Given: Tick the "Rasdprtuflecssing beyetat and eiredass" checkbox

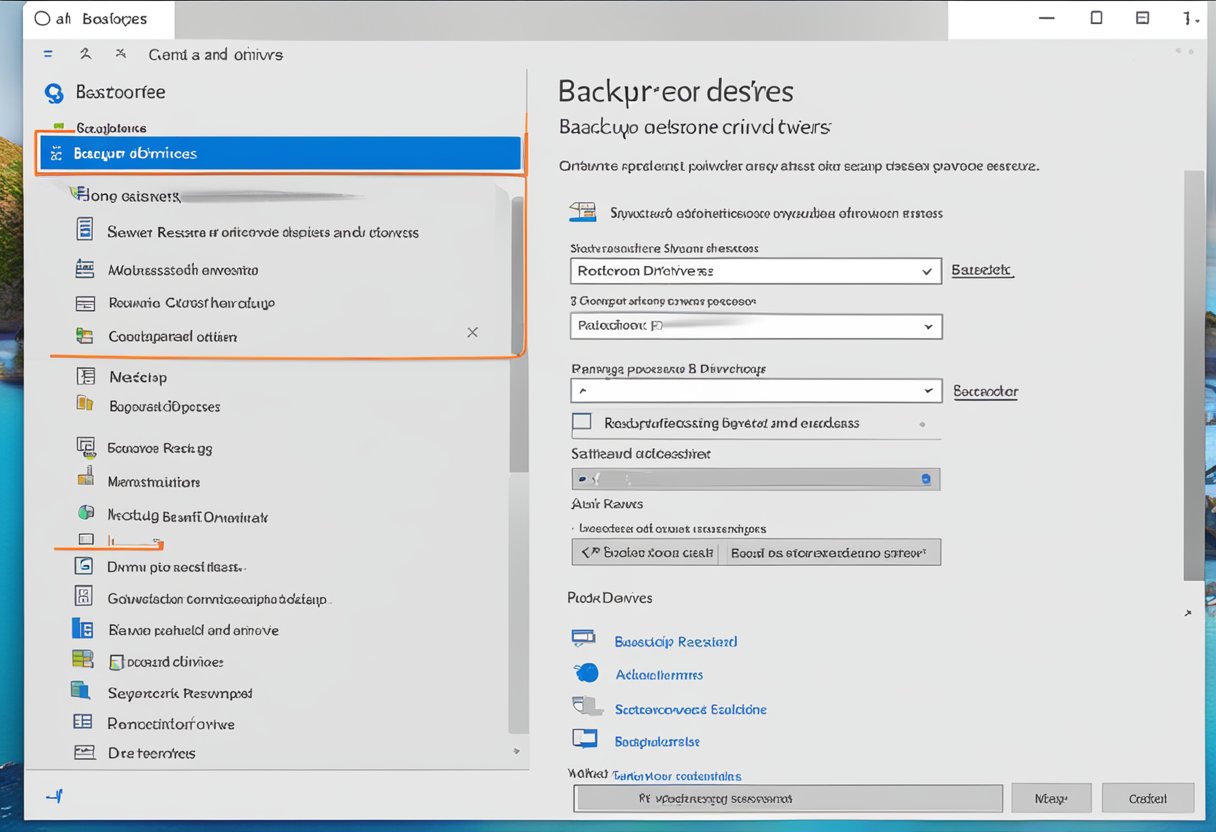Looking at the screenshot, I should point(581,423).
